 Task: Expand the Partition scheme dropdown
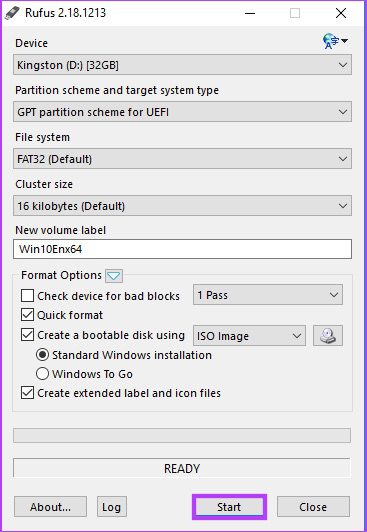[x=182, y=112]
